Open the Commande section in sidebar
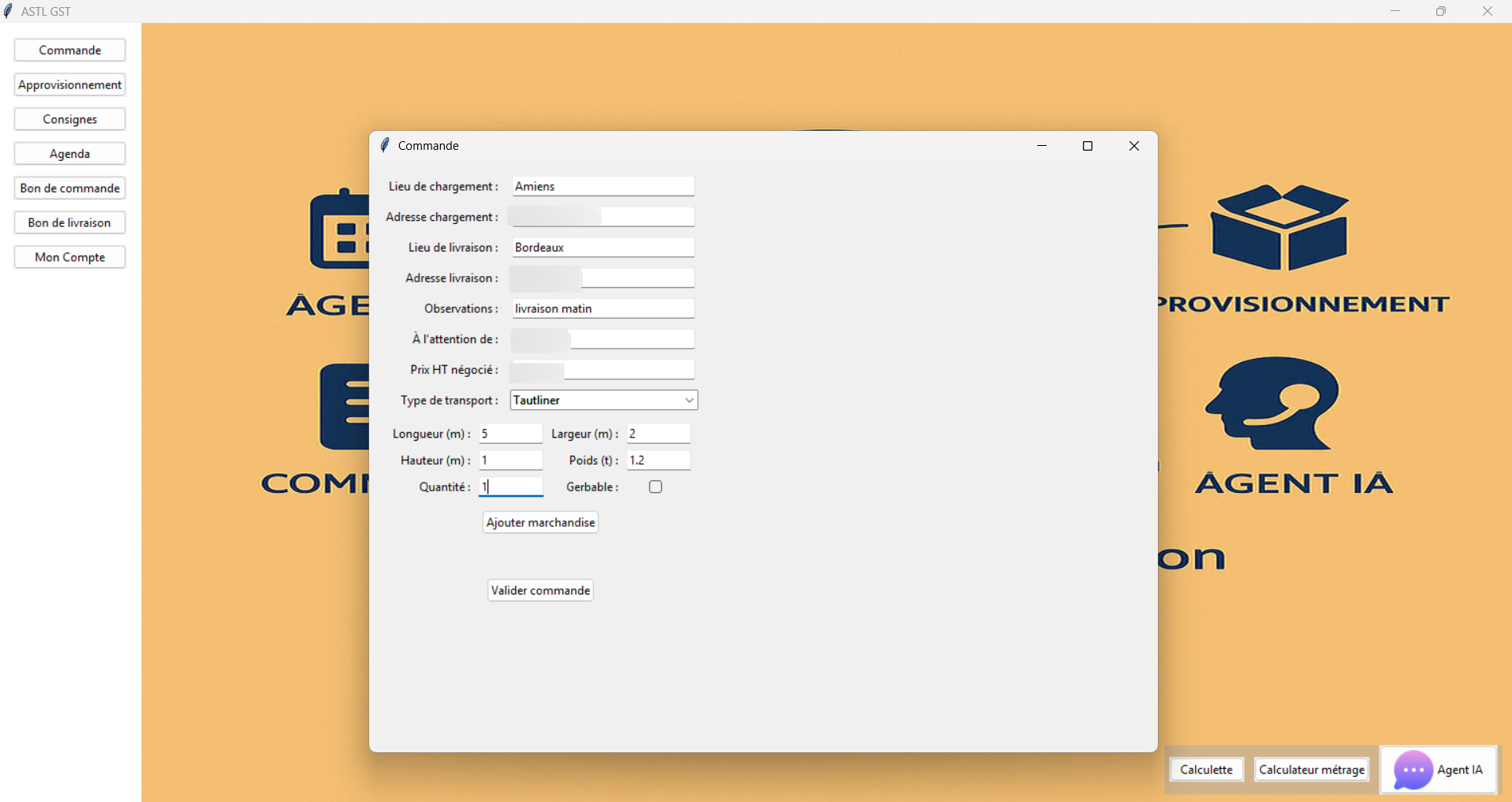This screenshot has width=1512, height=802. (69, 50)
